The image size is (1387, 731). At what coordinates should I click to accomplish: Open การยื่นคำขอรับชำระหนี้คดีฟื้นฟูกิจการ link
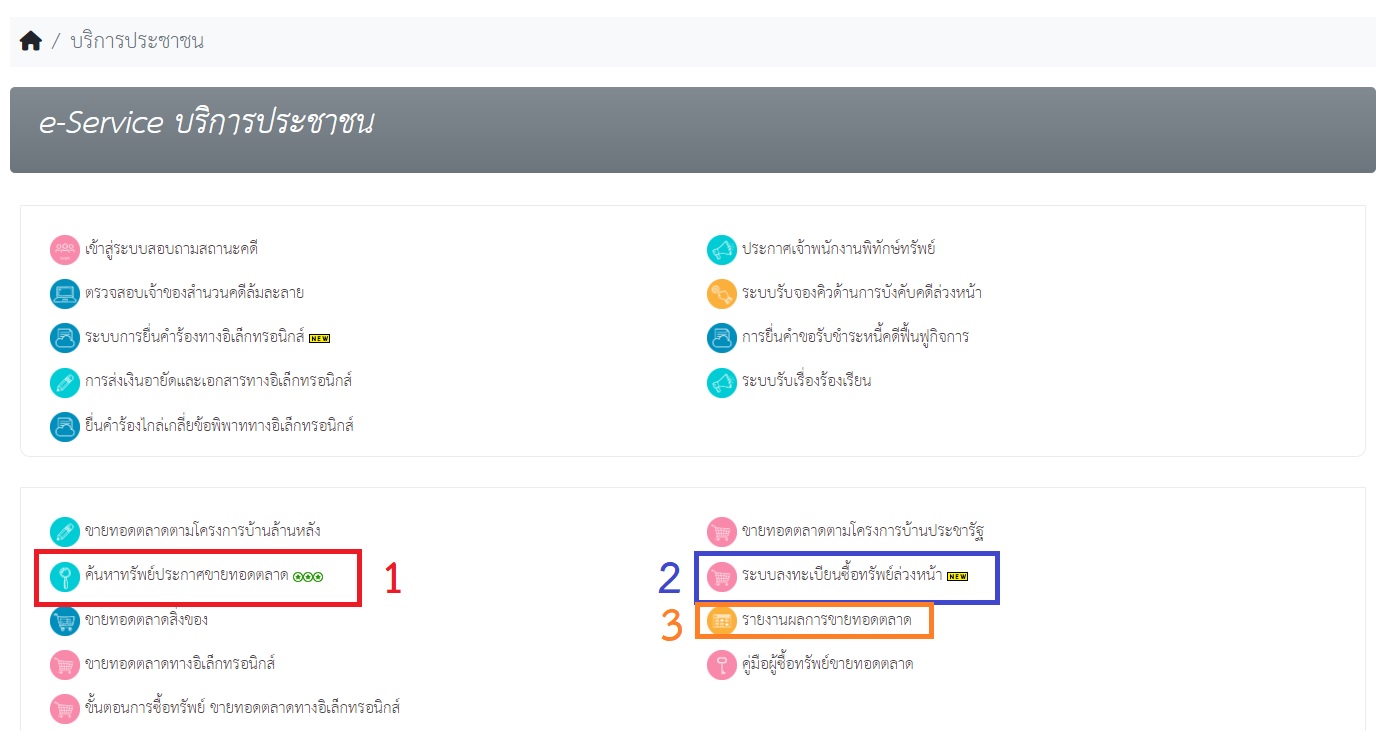(x=854, y=337)
